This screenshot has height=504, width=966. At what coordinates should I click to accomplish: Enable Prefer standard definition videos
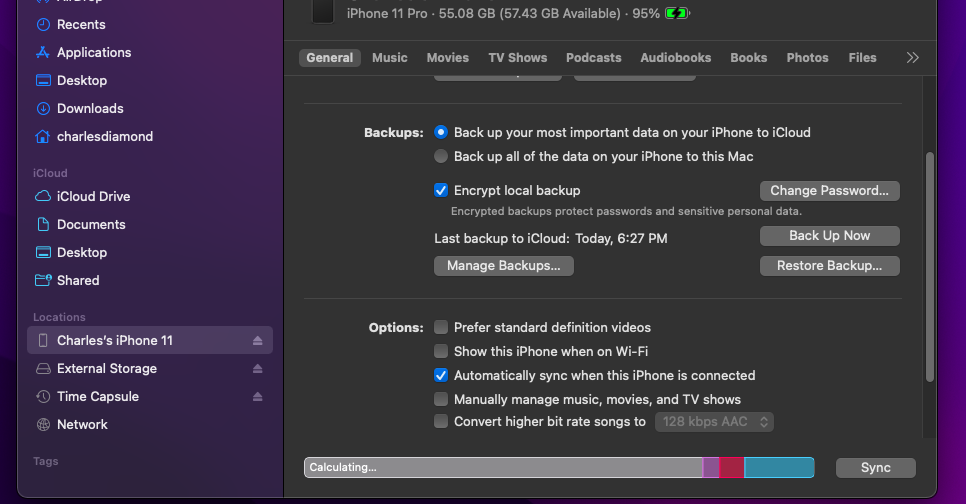(441, 328)
